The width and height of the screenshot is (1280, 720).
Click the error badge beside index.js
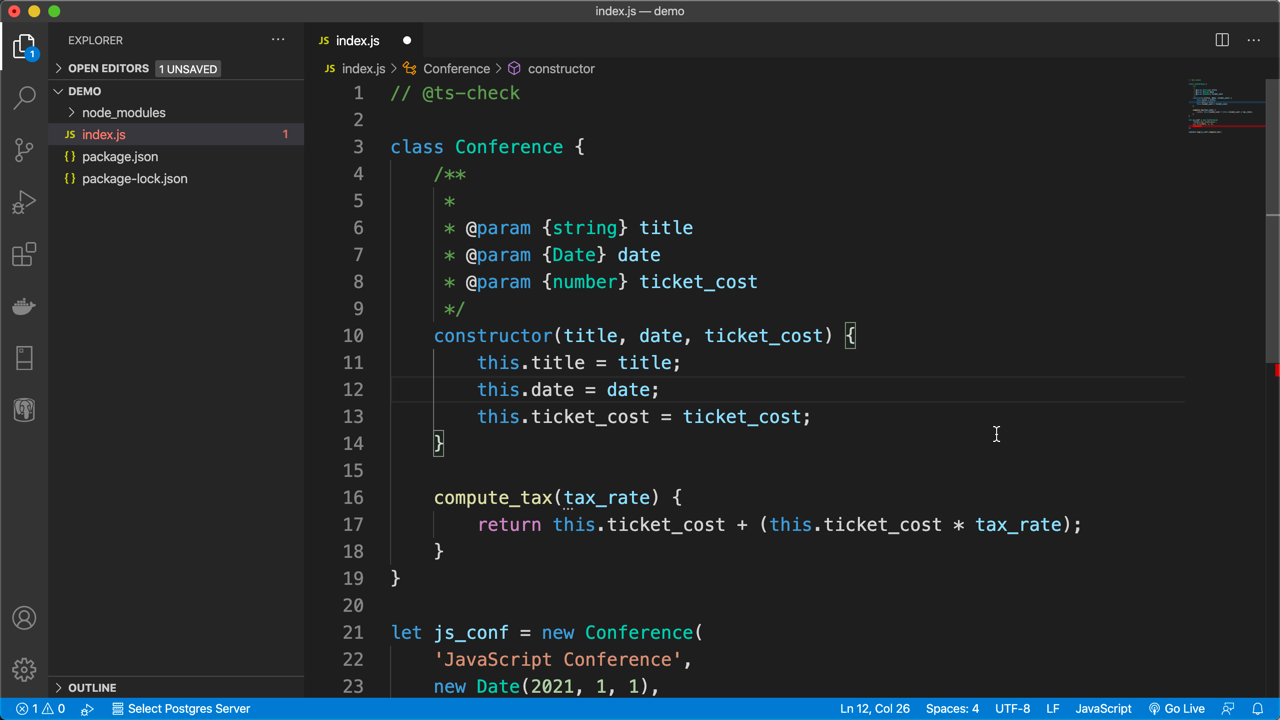coord(285,134)
